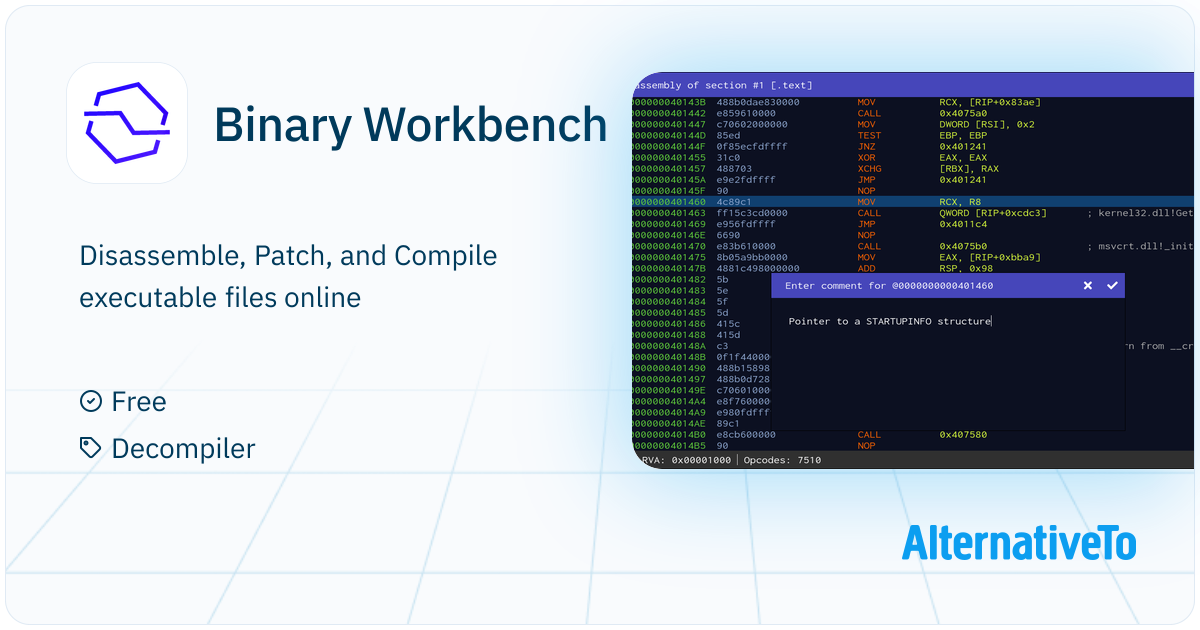Click opcode bytes 488b0dae830000
This screenshot has height=630, width=1200.
tap(758, 102)
